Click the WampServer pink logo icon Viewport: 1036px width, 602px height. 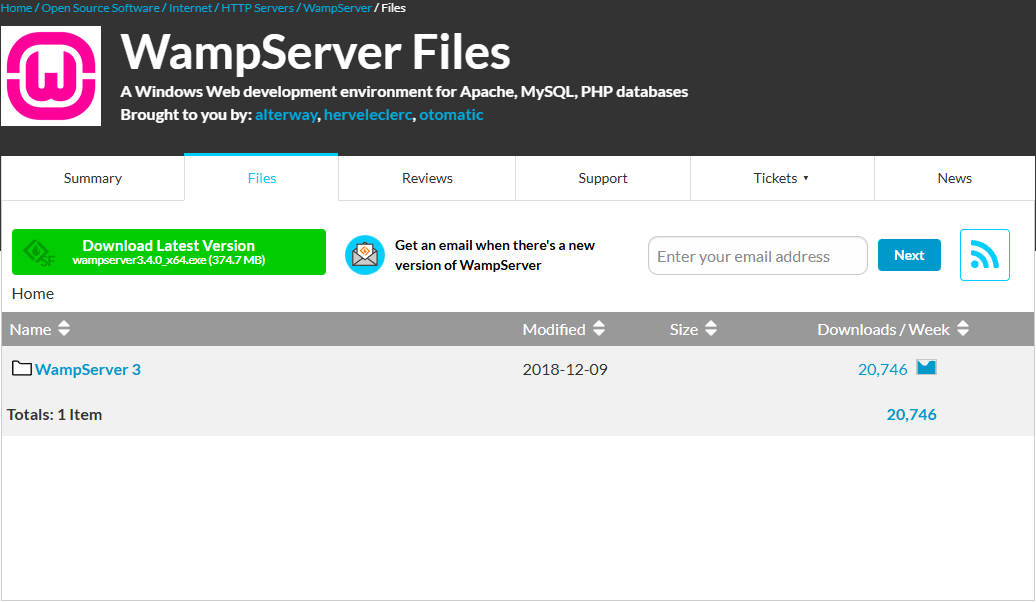(51, 76)
